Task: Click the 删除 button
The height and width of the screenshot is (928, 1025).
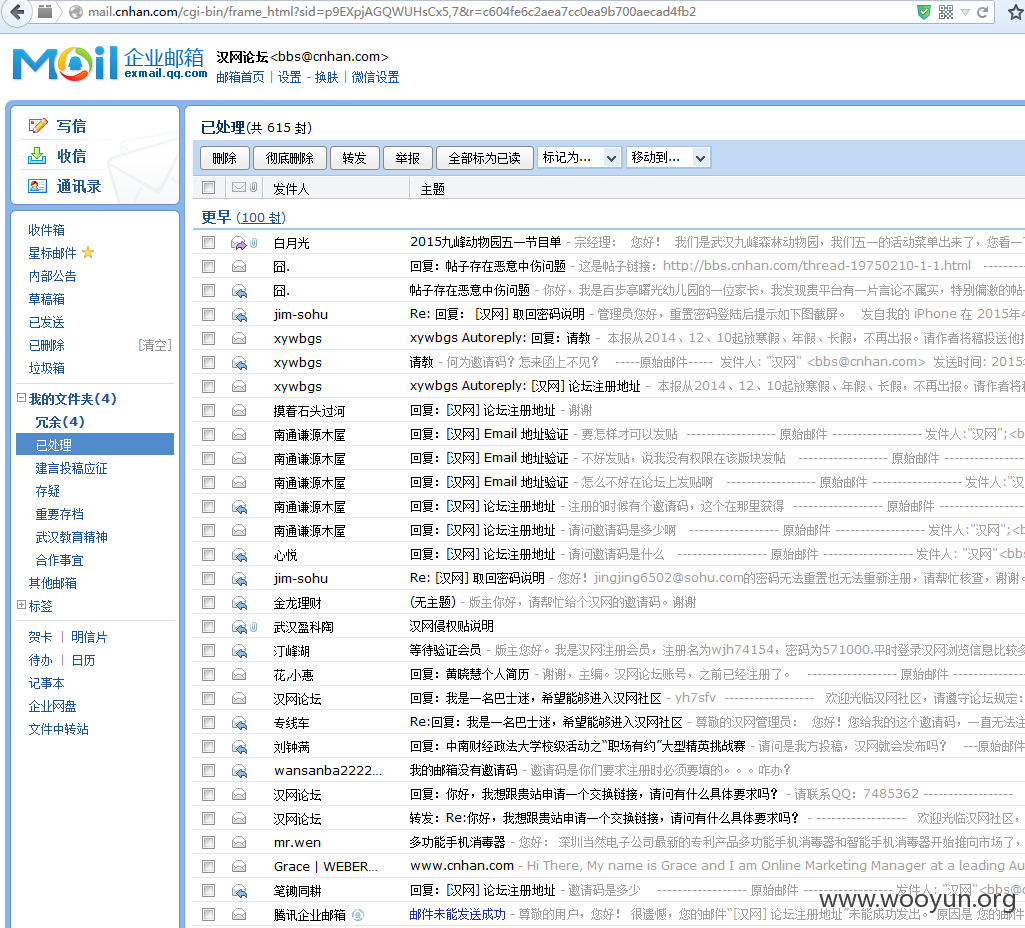Action: coord(224,158)
